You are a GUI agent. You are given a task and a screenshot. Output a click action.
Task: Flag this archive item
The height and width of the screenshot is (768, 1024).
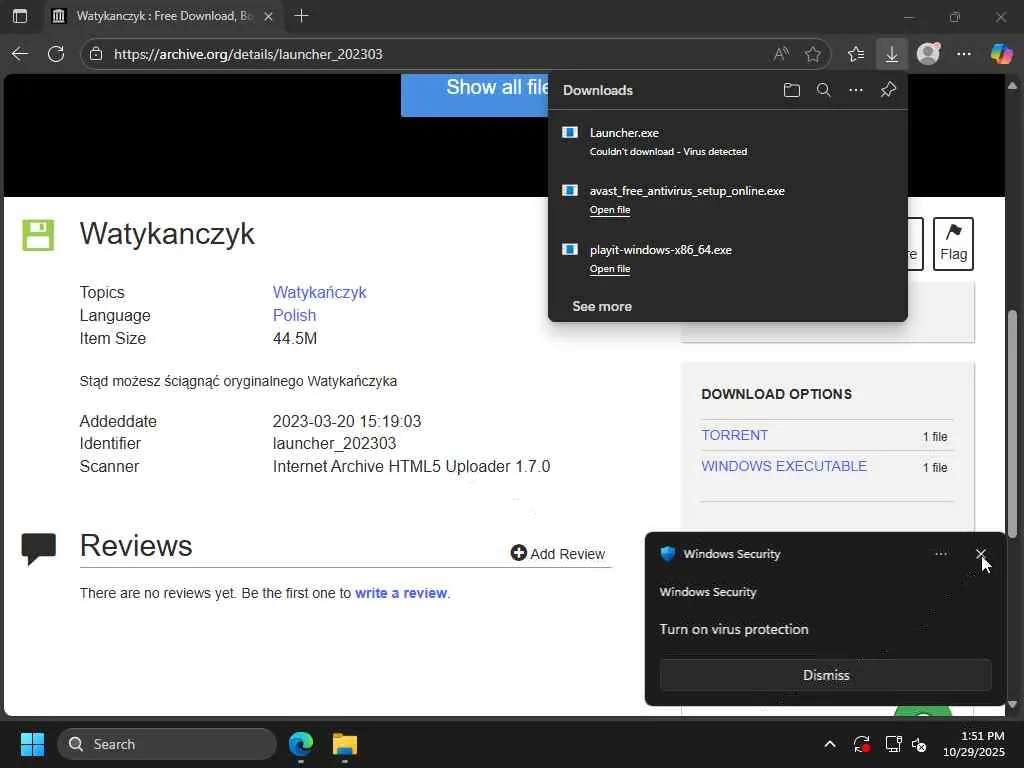pos(953,244)
